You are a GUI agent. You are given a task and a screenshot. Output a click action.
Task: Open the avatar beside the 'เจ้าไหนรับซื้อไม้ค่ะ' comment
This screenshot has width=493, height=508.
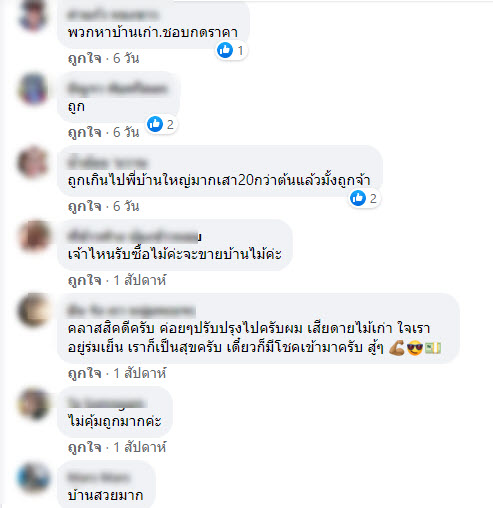[33, 236]
